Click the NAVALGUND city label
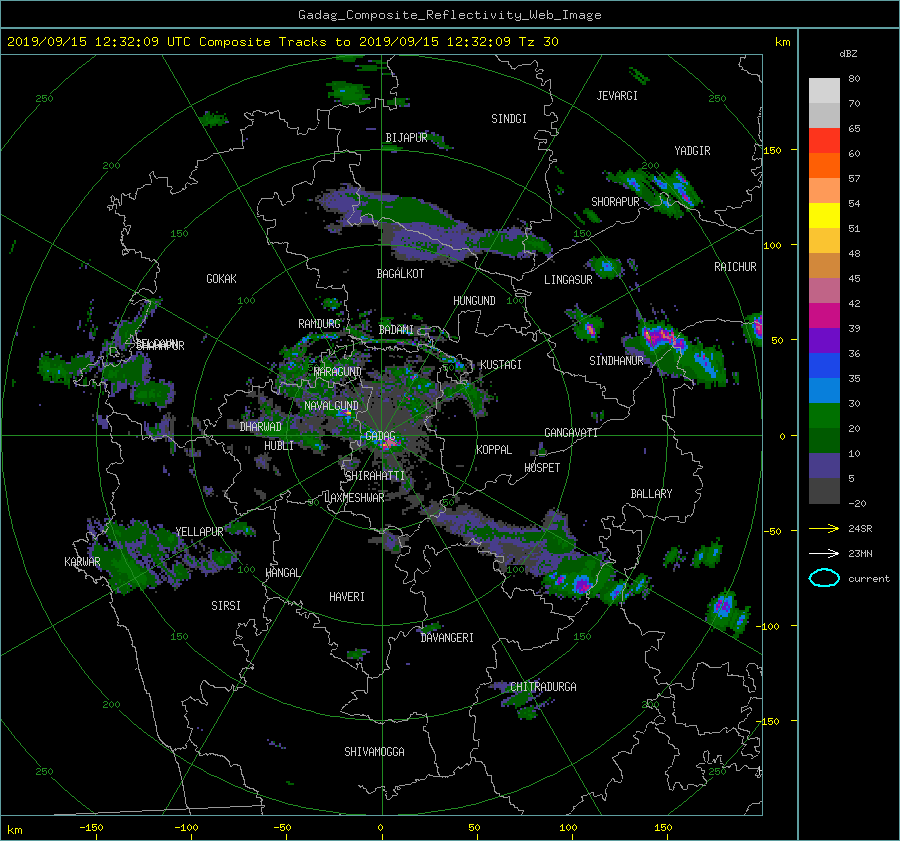Screen dimensions: 900x841 click(x=331, y=406)
